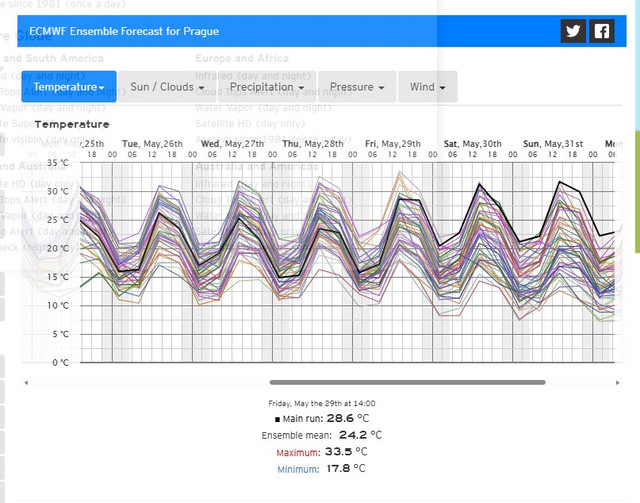Viewport: 640px width, 503px height.
Task: Click the chart scrollbar left arrow
Action: pos(26,383)
